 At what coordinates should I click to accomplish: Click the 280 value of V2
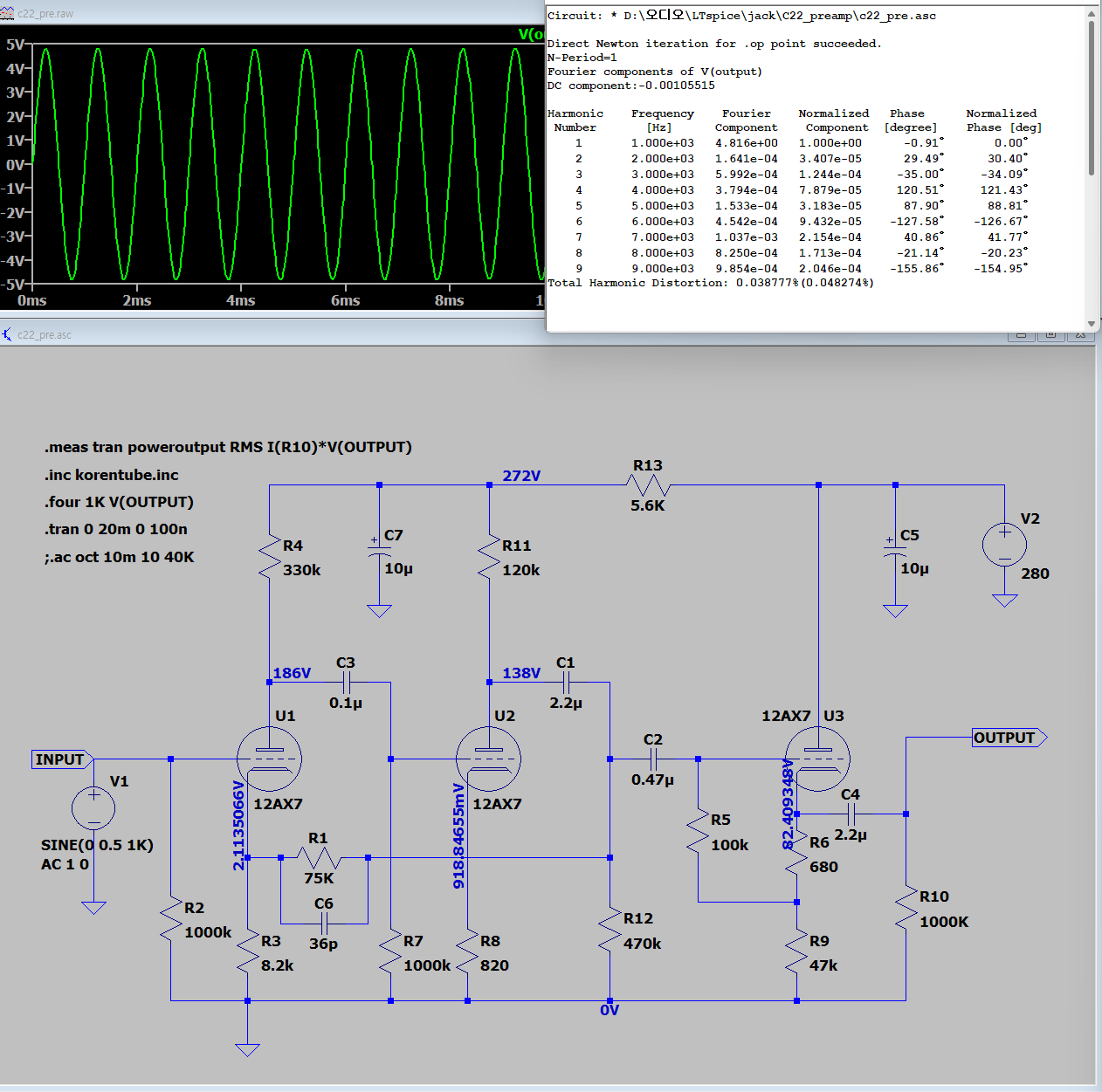[x=1036, y=573]
